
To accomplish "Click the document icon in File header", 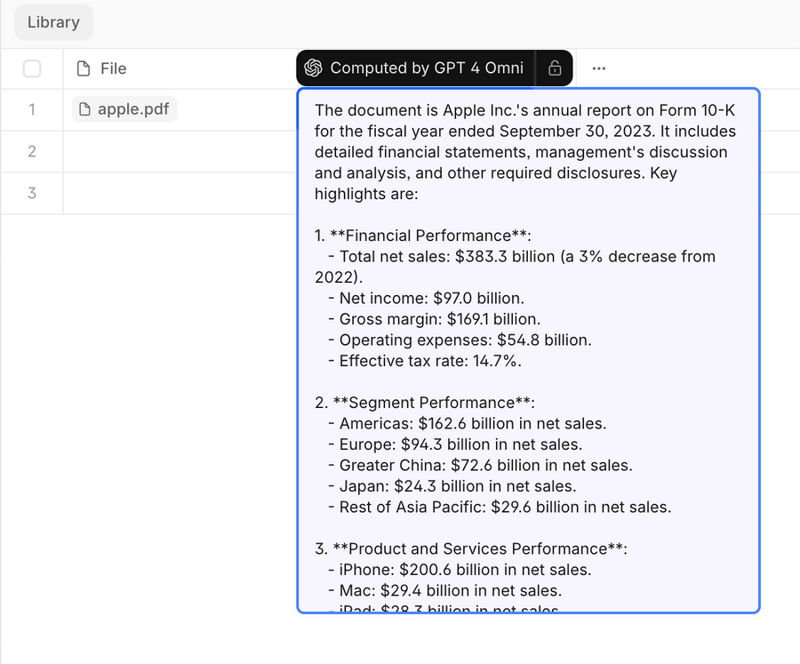I will [x=84, y=68].
